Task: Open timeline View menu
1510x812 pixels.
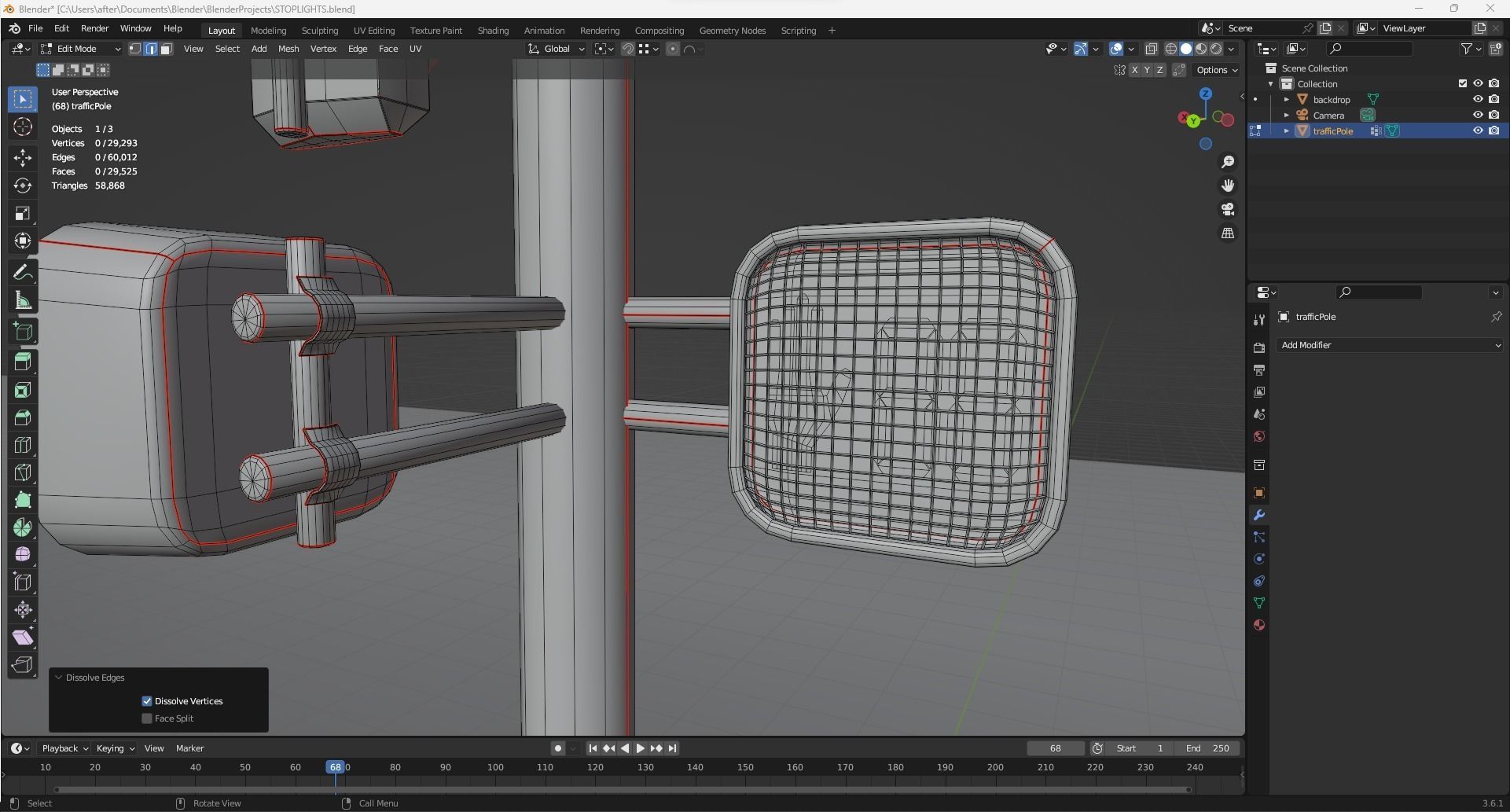Action: click(x=154, y=748)
